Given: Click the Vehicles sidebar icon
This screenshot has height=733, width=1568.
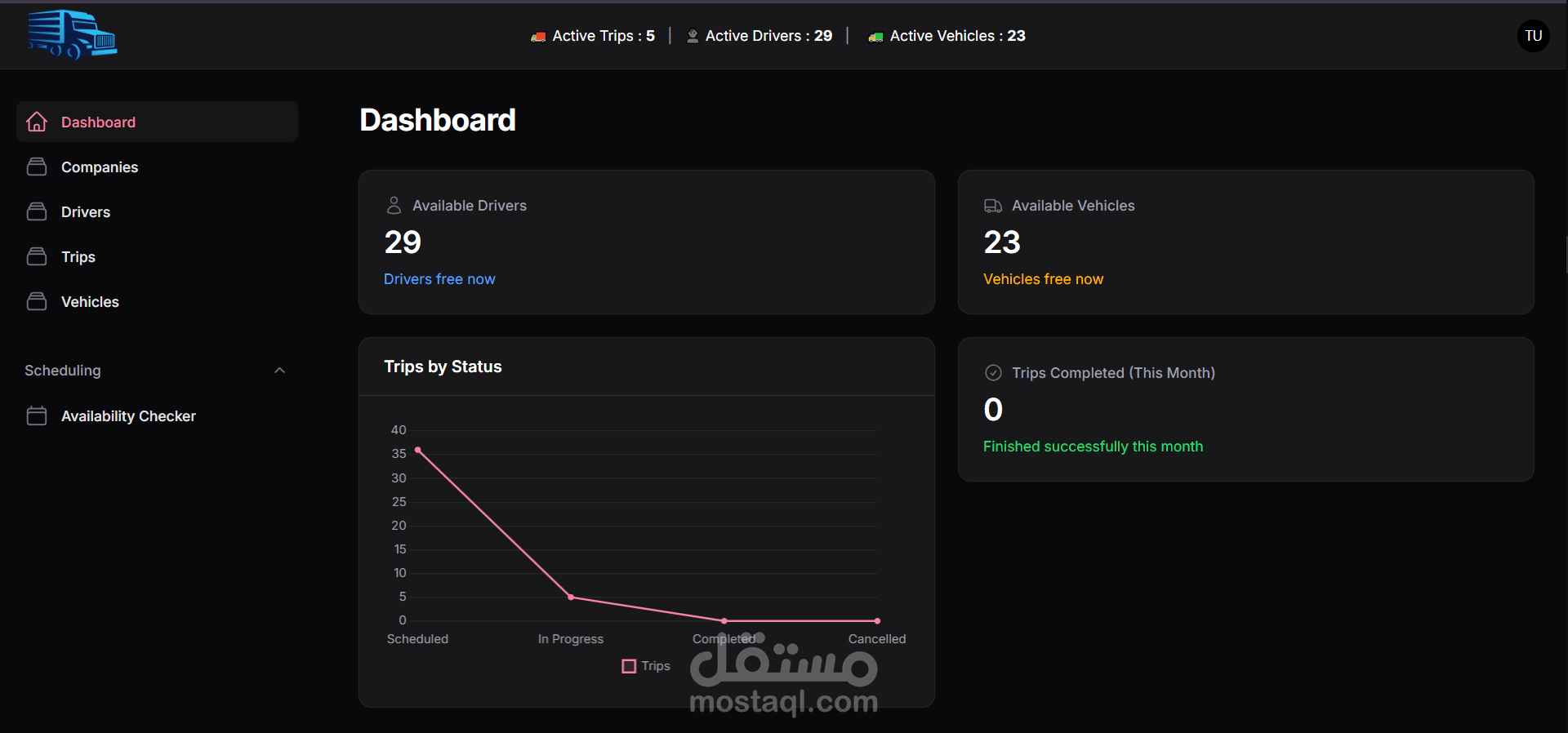Looking at the screenshot, I should [x=37, y=301].
